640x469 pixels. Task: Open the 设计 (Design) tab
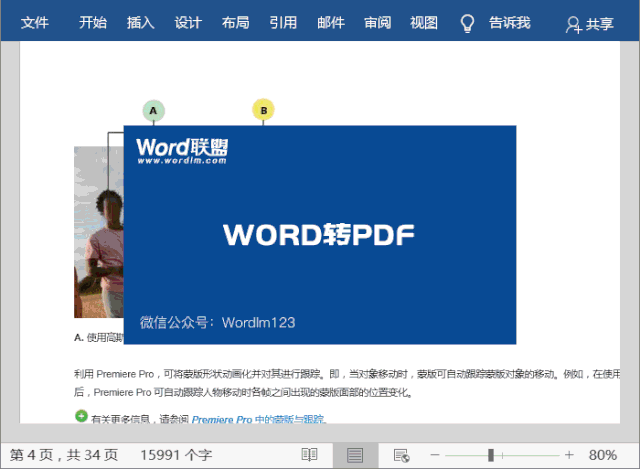coord(188,23)
